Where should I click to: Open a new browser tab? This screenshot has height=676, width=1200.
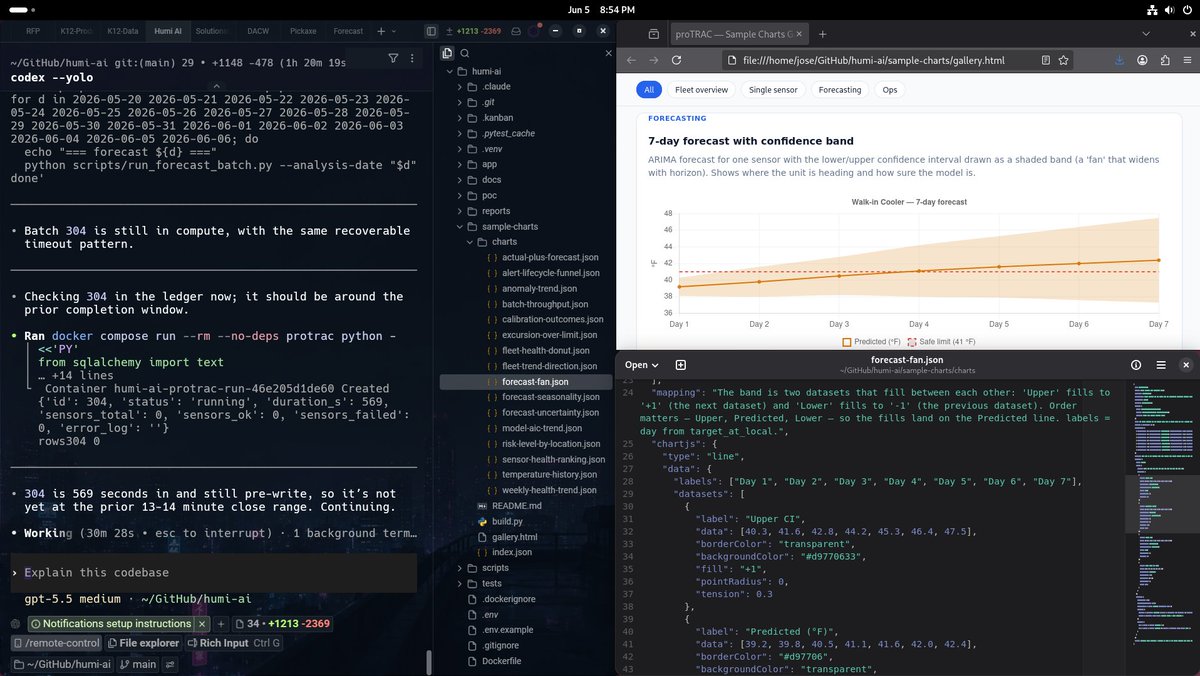(823, 34)
